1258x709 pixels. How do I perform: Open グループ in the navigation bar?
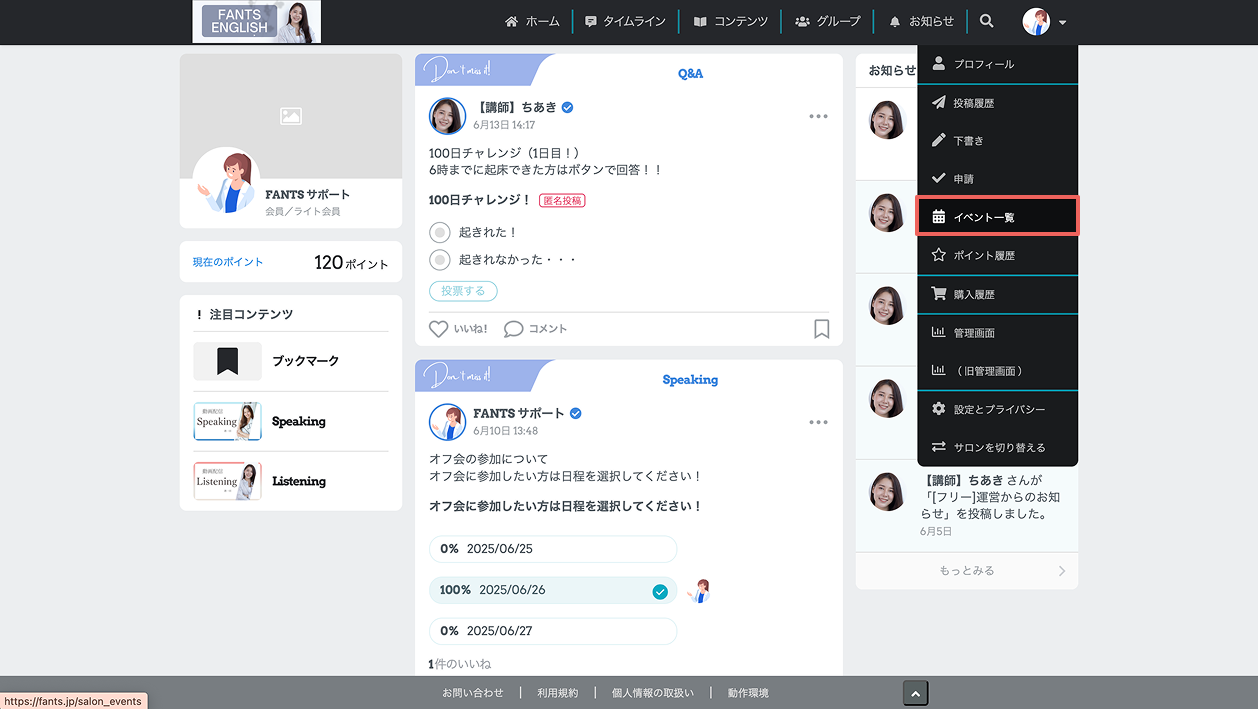[827, 21]
